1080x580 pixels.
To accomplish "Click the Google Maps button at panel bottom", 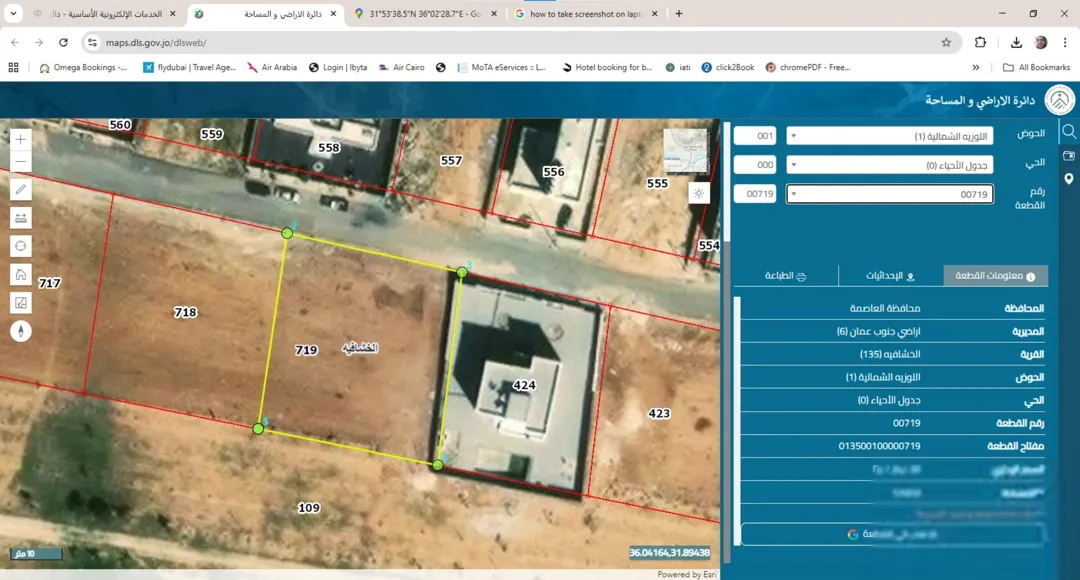I will (x=892, y=534).
